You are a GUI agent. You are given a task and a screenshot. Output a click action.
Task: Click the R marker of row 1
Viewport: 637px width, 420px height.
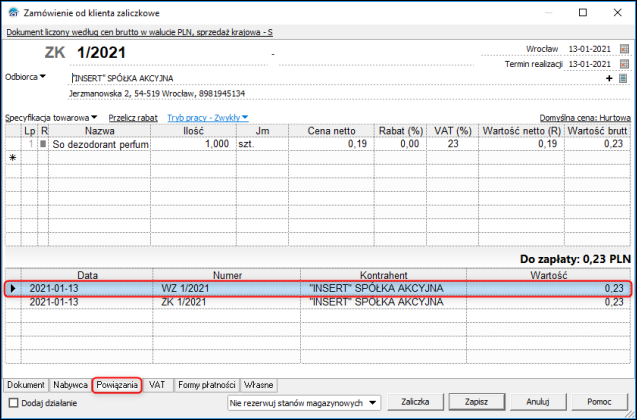tap(43, 144)
